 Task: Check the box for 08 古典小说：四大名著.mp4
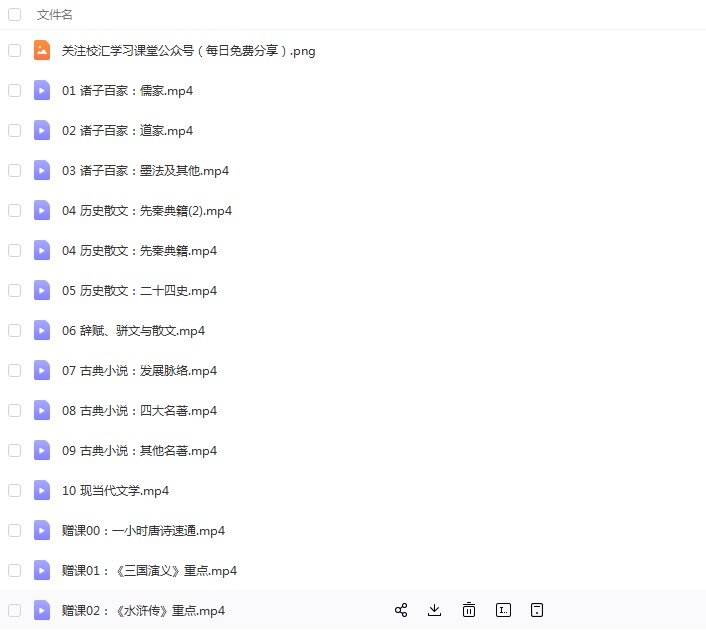(14, 410)
